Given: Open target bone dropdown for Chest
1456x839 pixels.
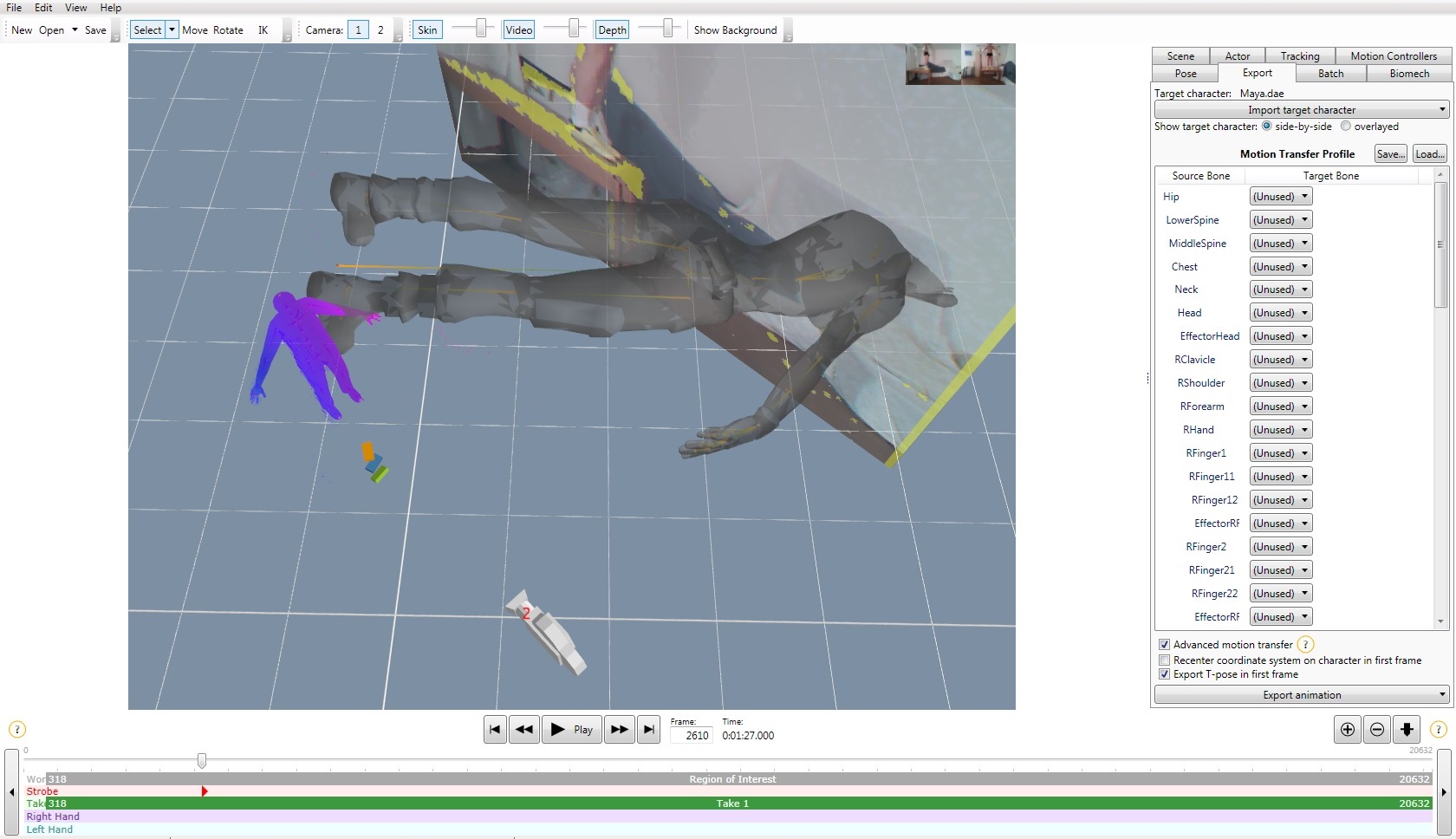Looking at the screenshot, I should tap(1281, 267).
